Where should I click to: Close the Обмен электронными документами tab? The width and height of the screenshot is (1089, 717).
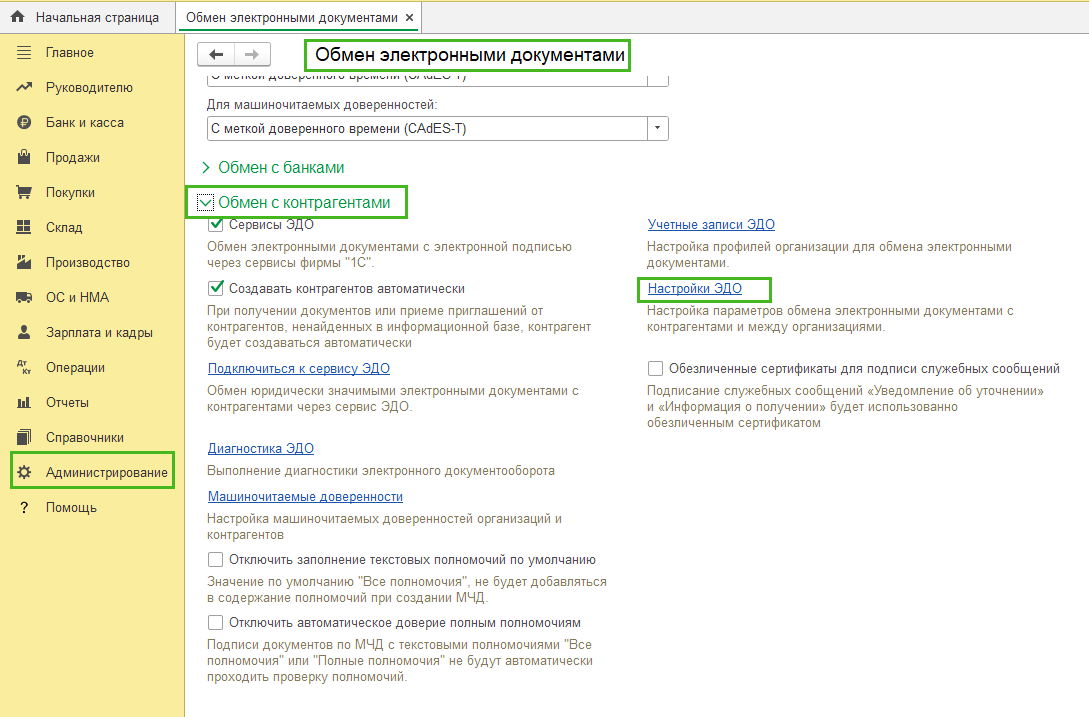[x=409, y=17]
